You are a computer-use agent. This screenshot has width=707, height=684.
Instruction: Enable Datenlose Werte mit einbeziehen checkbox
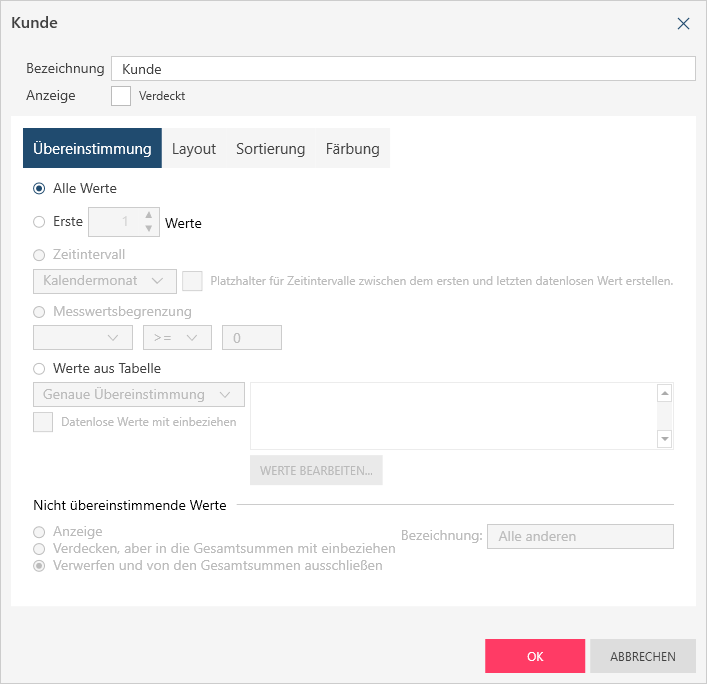43,422
